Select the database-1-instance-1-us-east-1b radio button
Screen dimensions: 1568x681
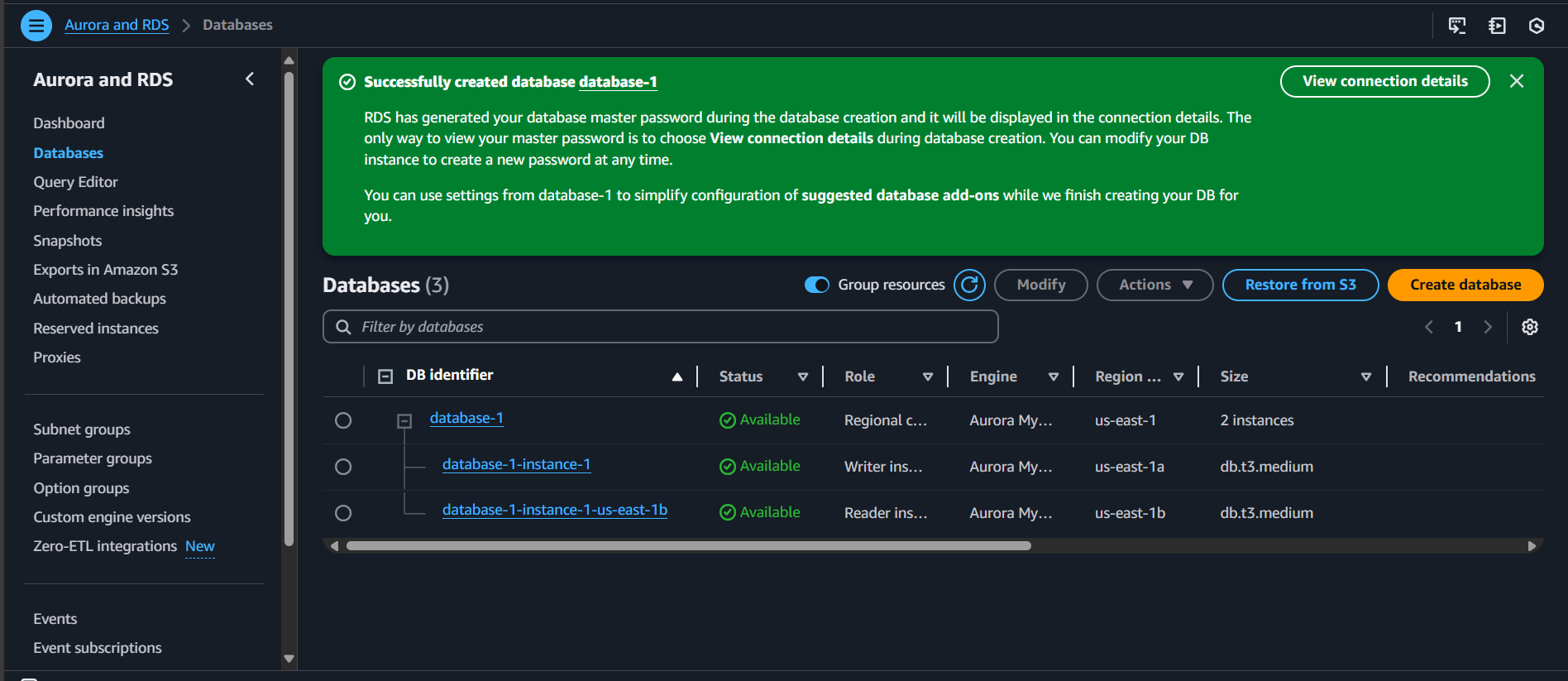[343, 513]
